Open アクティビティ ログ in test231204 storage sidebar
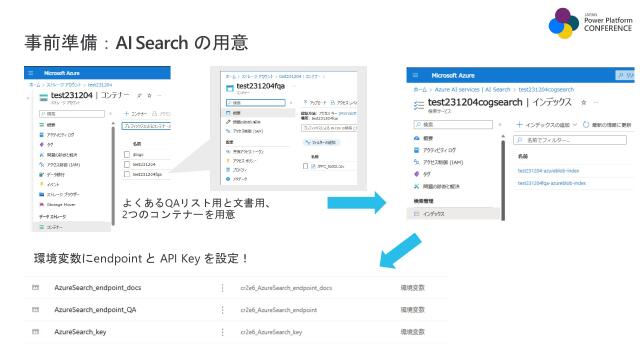The width and height of the screenshot is (640, 360). coord(60,135)
